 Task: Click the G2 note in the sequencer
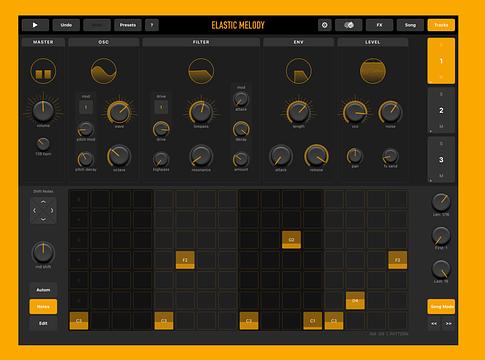[x=291, y=240]
